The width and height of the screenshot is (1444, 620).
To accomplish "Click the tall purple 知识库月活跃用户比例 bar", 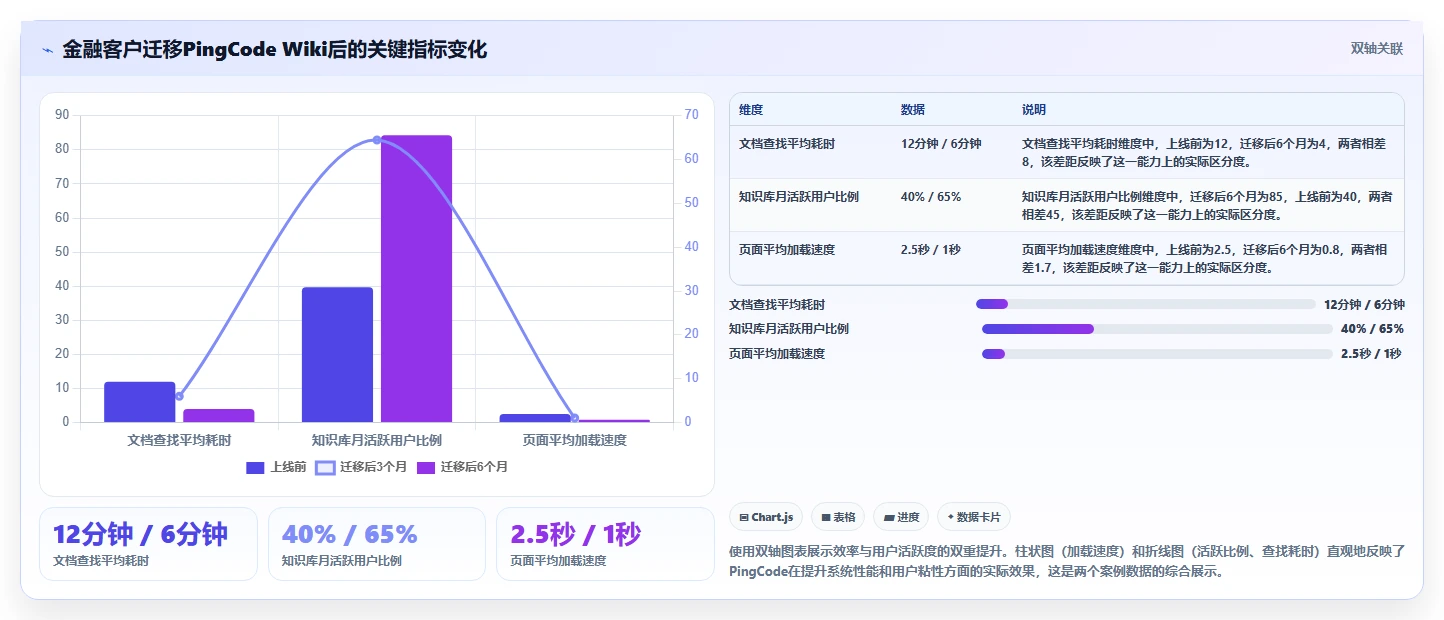I will point(416,278).
